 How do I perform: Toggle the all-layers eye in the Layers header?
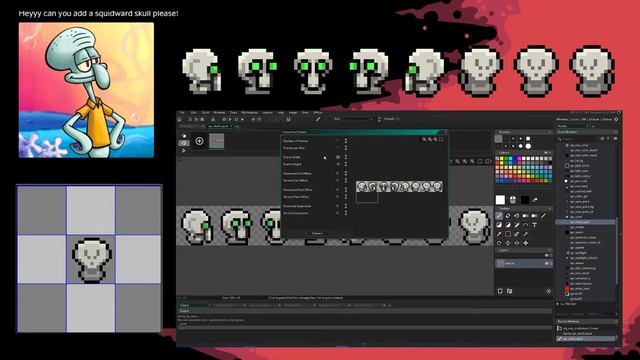click(547, 256)
